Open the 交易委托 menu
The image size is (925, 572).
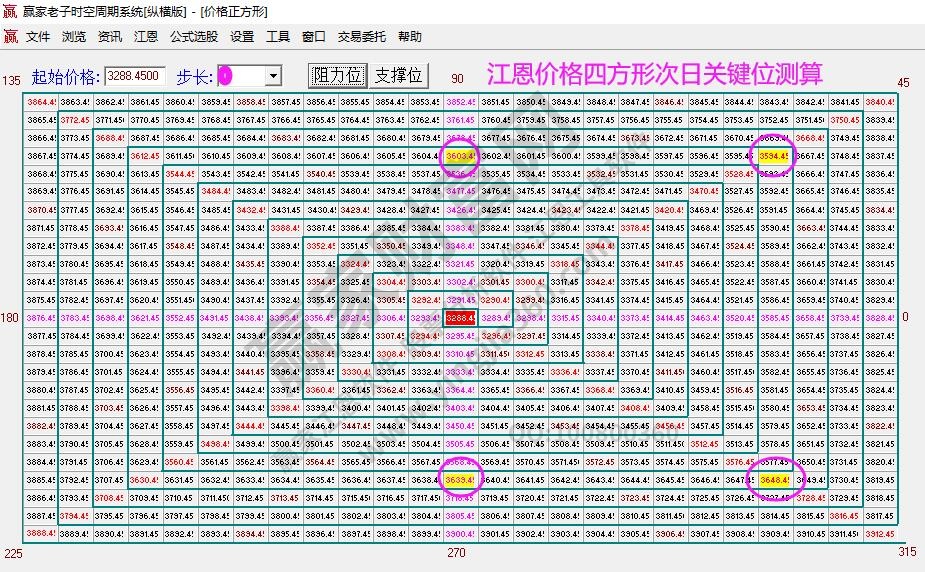click(361, 37)
